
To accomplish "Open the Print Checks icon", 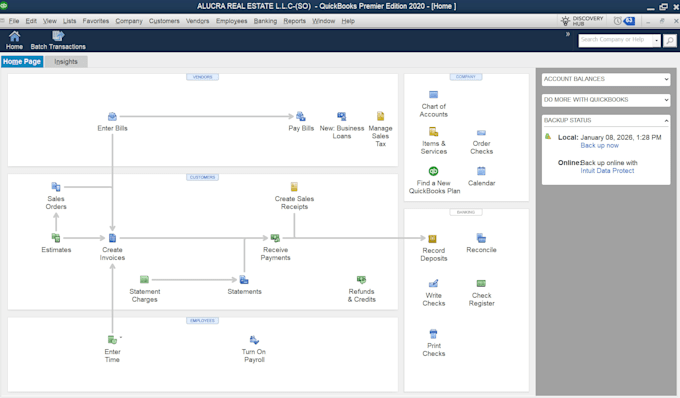I will pos(433,334).
